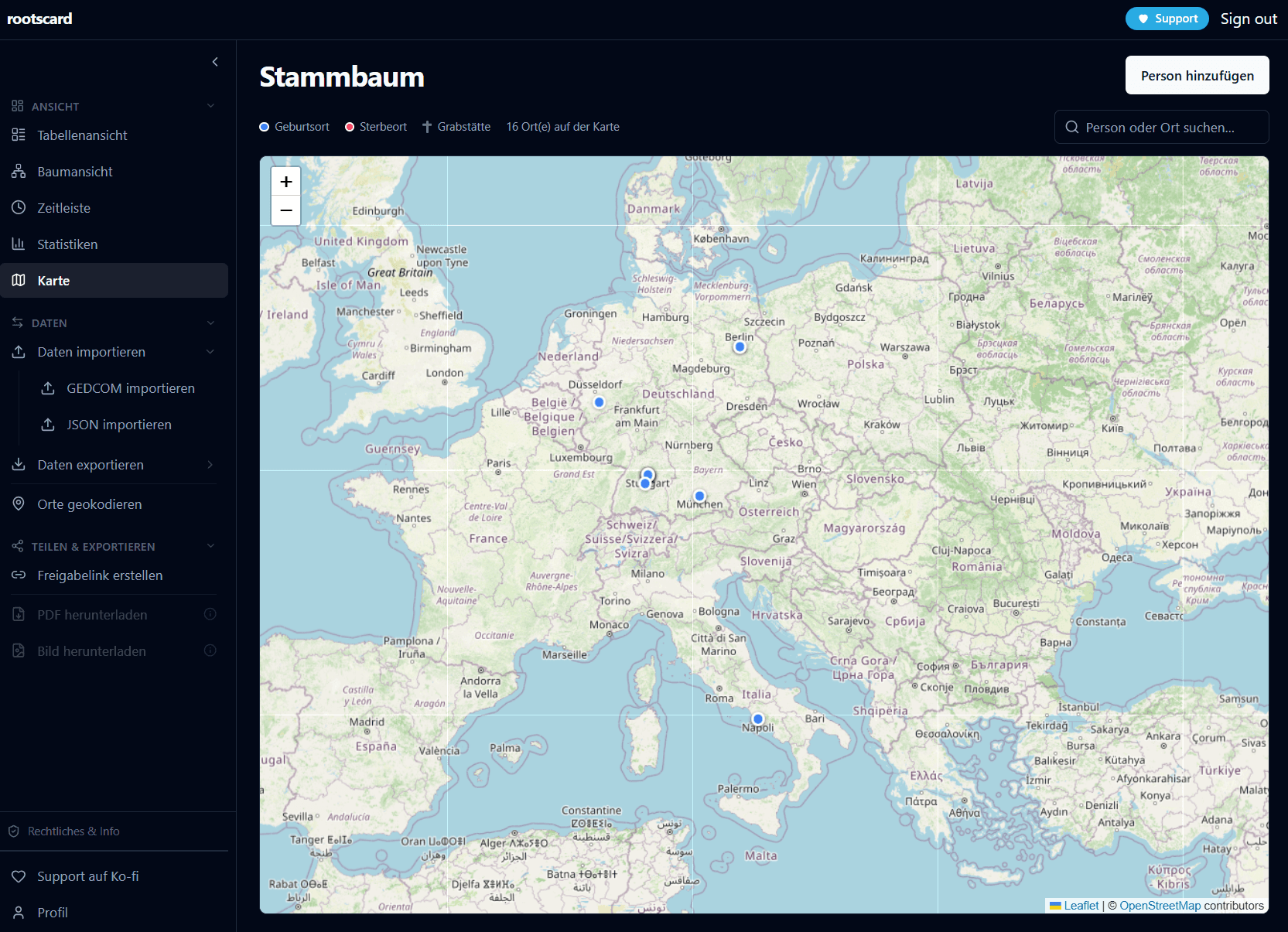Click the Person hinzufügen button

pos(1197,75)
